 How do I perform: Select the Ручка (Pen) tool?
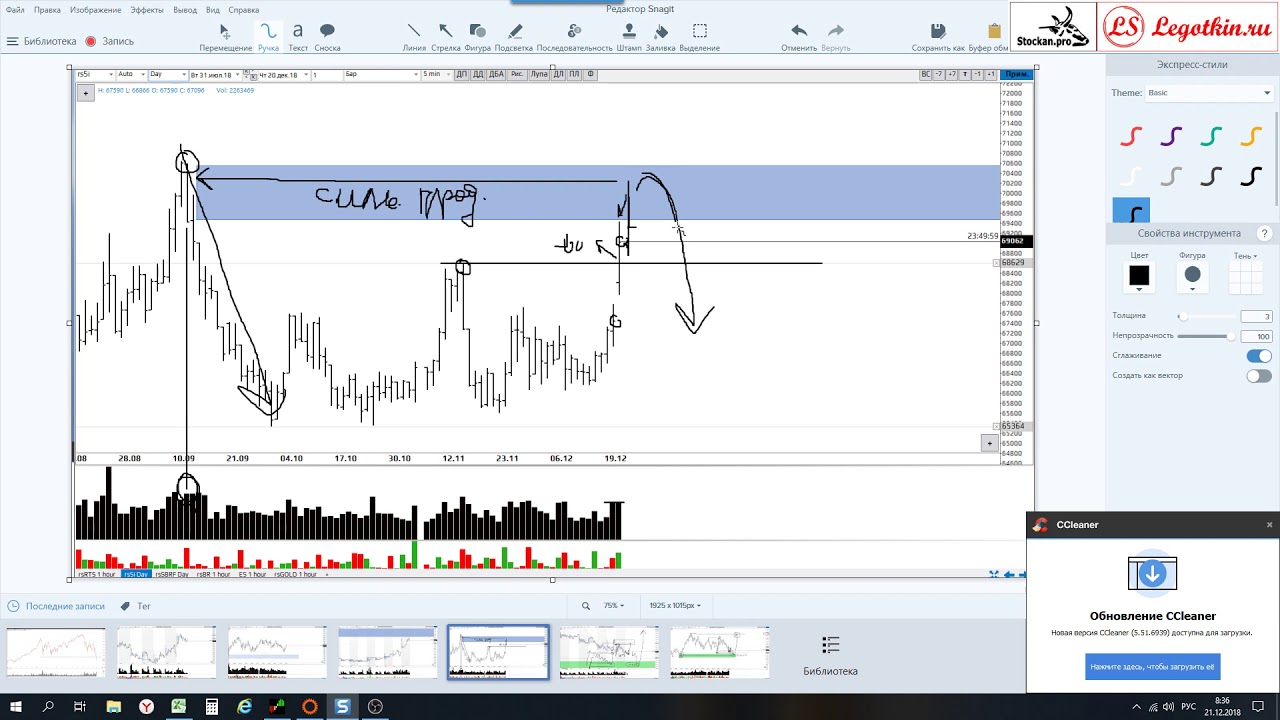tap(268, 37)
